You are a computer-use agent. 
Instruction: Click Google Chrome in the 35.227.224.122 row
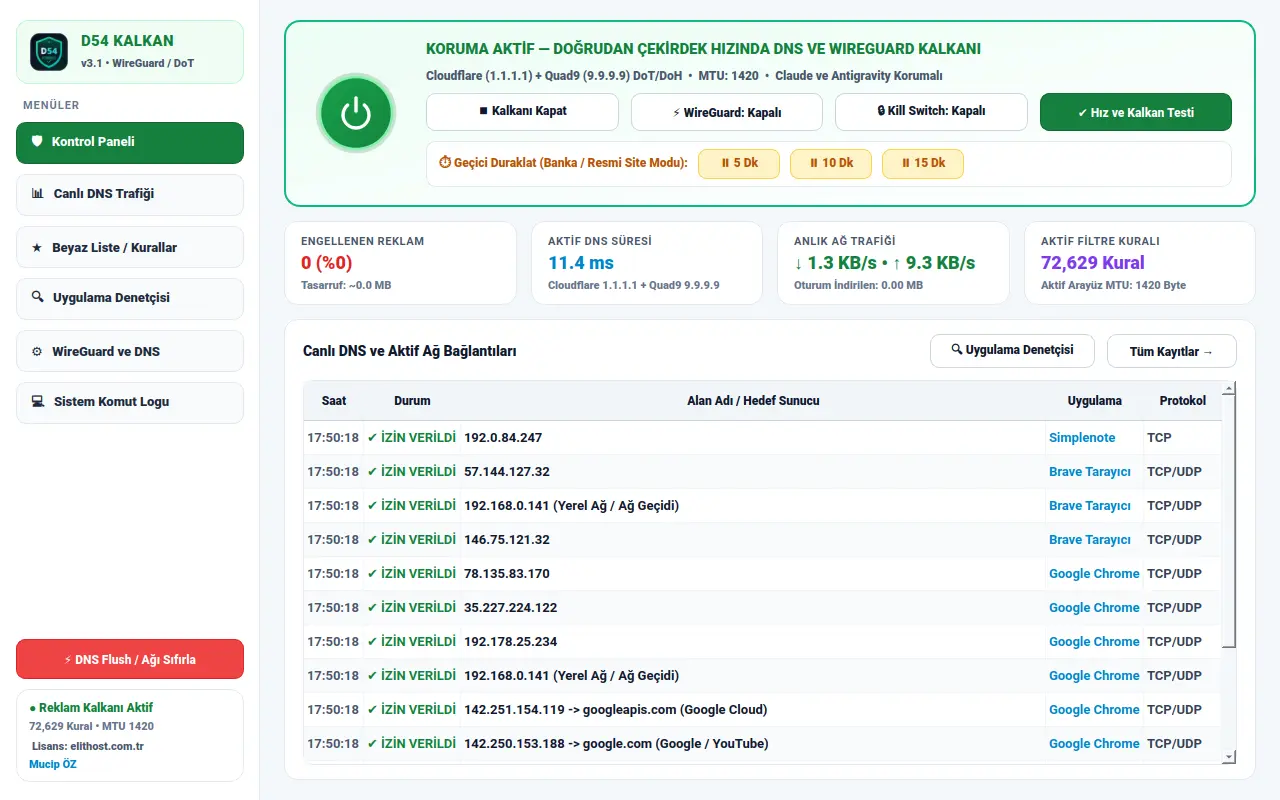pos(1094,608)
